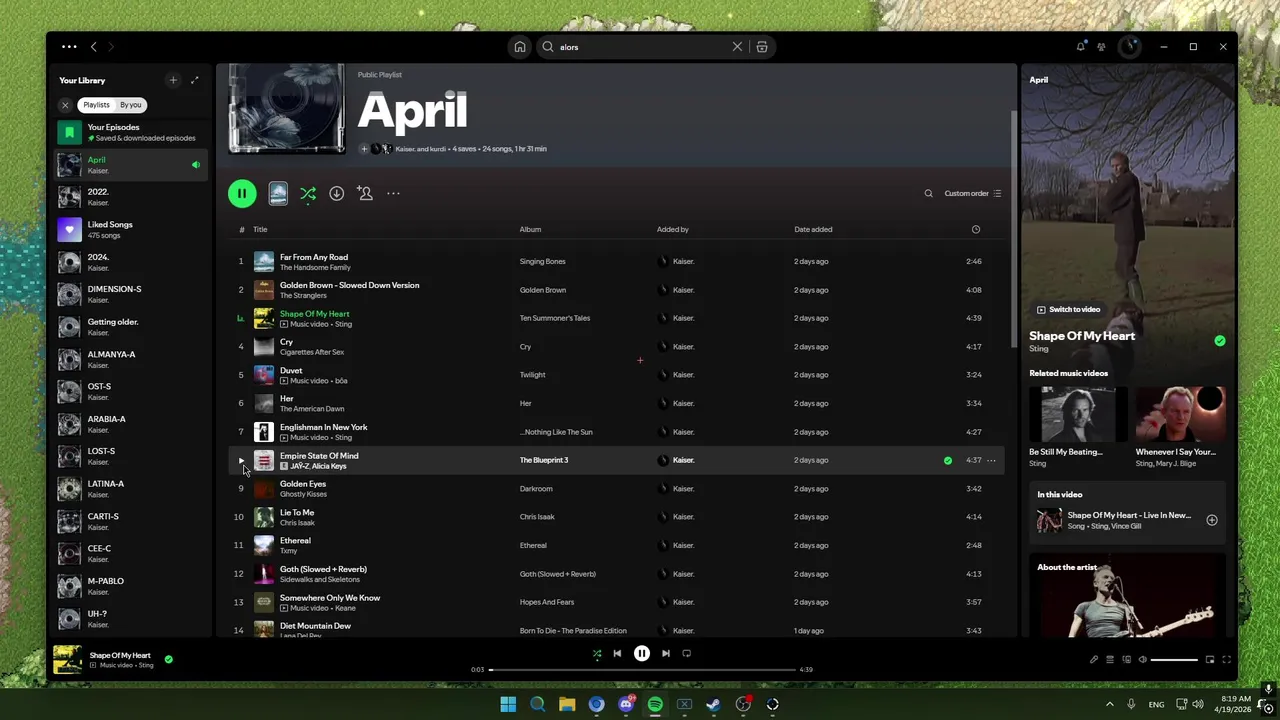This screenshot has height=720, width=1280.
Task: Create a new playlist with plus icon
Action: point(173,80)
